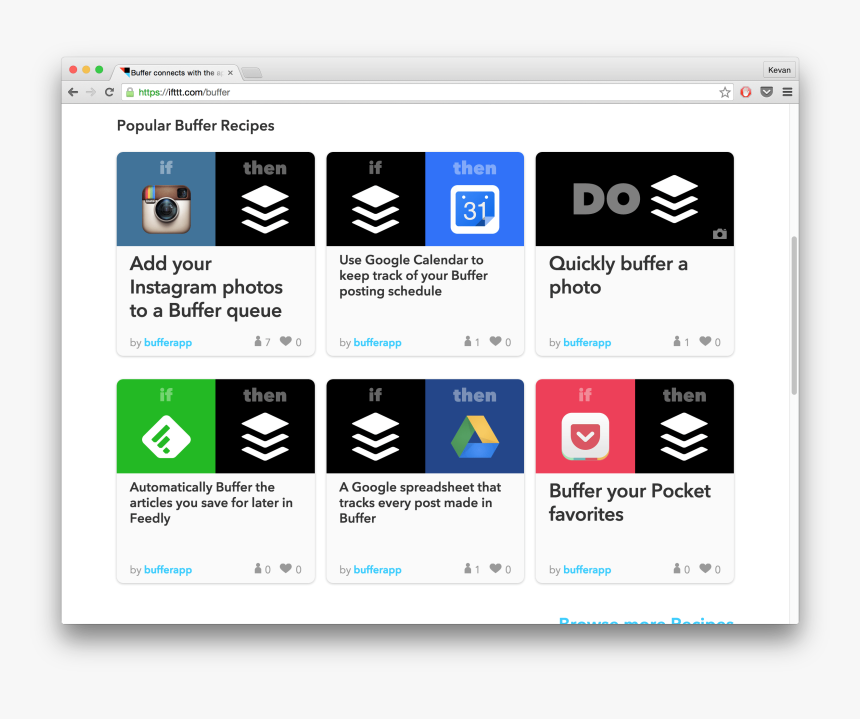Open 'Automatically Buffer the articles' Feedly recipe
Screen dimensions: 860x719
point(211,502)
